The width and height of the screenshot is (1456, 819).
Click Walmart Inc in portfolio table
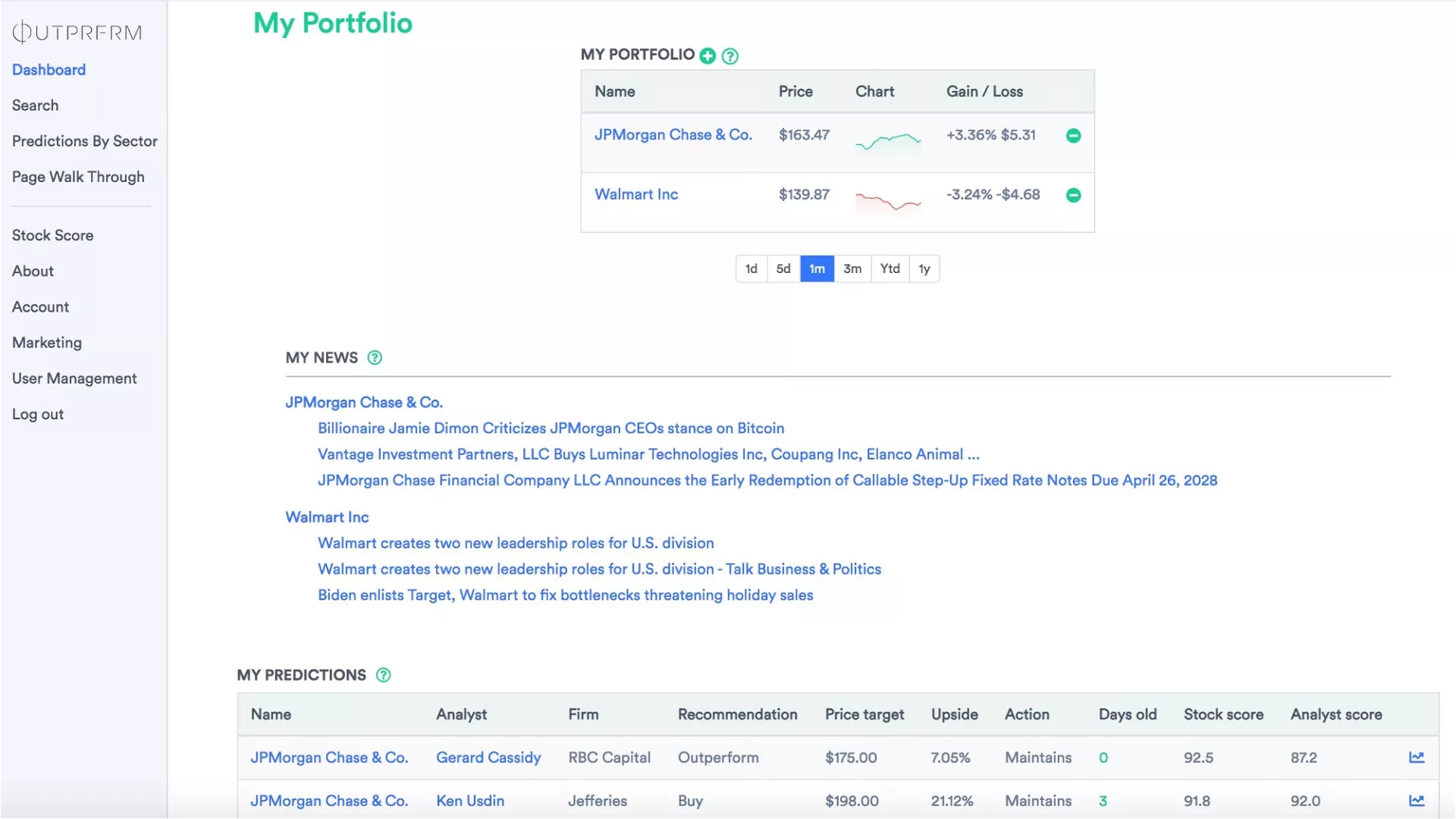pyautogui.click(x=635, y=194)
